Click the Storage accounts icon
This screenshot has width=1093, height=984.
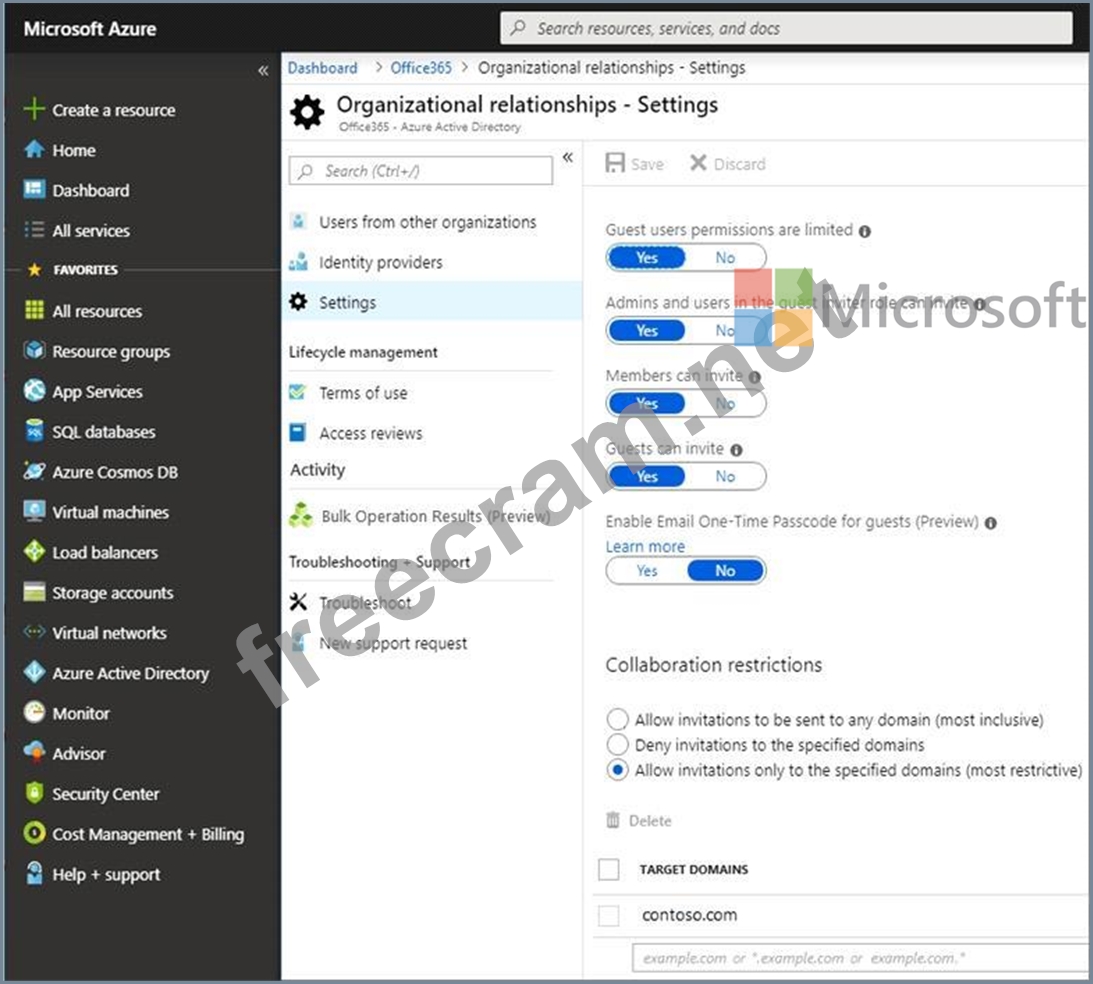click(34, 593)
